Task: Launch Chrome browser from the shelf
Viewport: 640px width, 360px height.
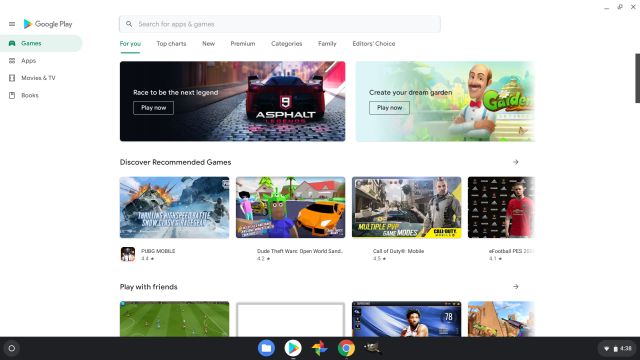Action: pyautogui.click(x=346, y=348)
